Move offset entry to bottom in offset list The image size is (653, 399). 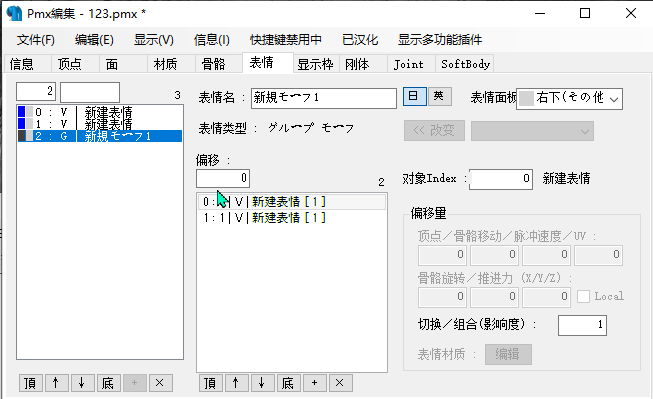pyautogui.click(x=288, y=383)
